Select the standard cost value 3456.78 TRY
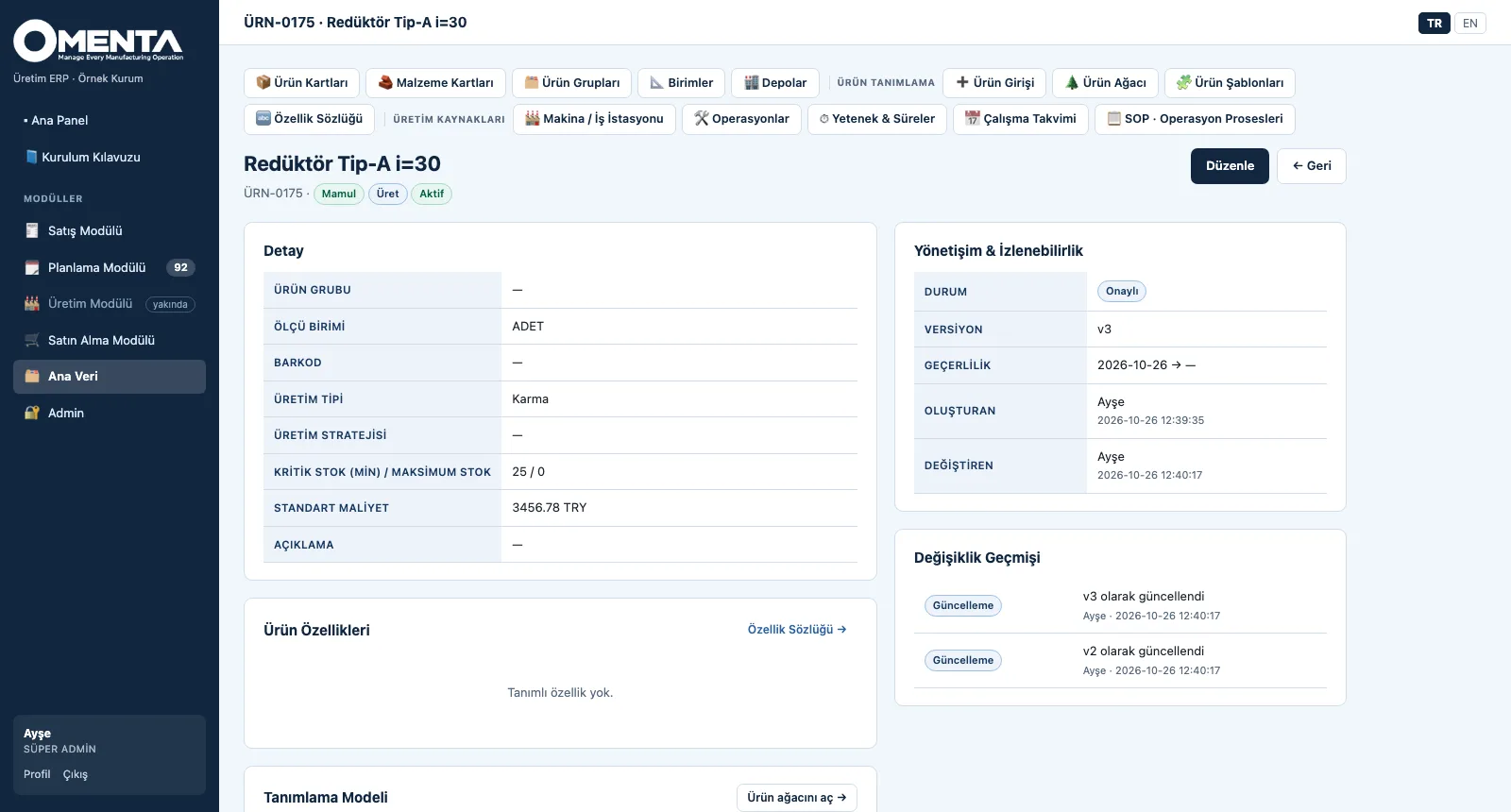1511x812 pixels. coord(550,508)
